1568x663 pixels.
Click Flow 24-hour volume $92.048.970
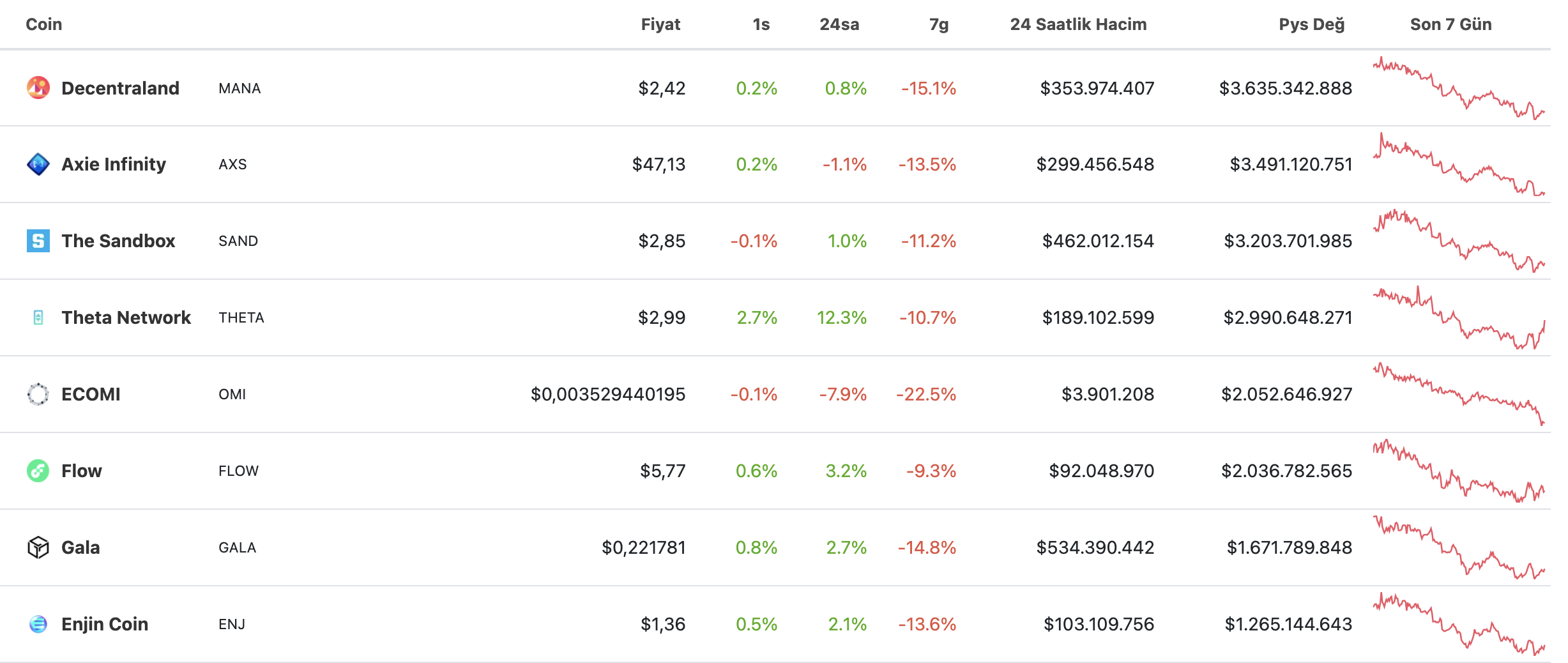click(x=1102, y=471)
